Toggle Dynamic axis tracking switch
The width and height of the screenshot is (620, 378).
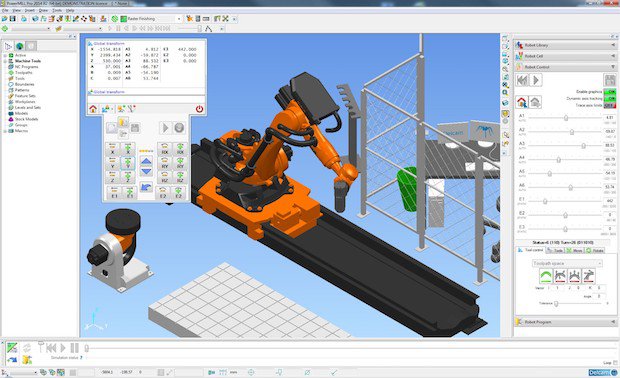click(x=610, y=98)
